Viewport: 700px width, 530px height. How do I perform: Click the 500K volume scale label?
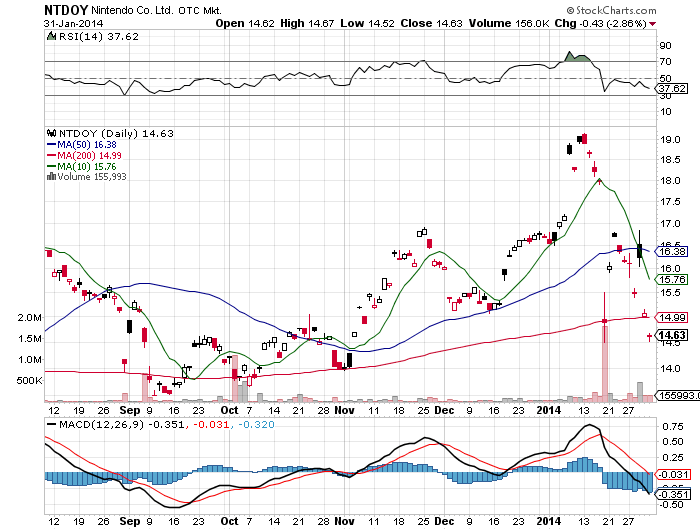(29, 380)
